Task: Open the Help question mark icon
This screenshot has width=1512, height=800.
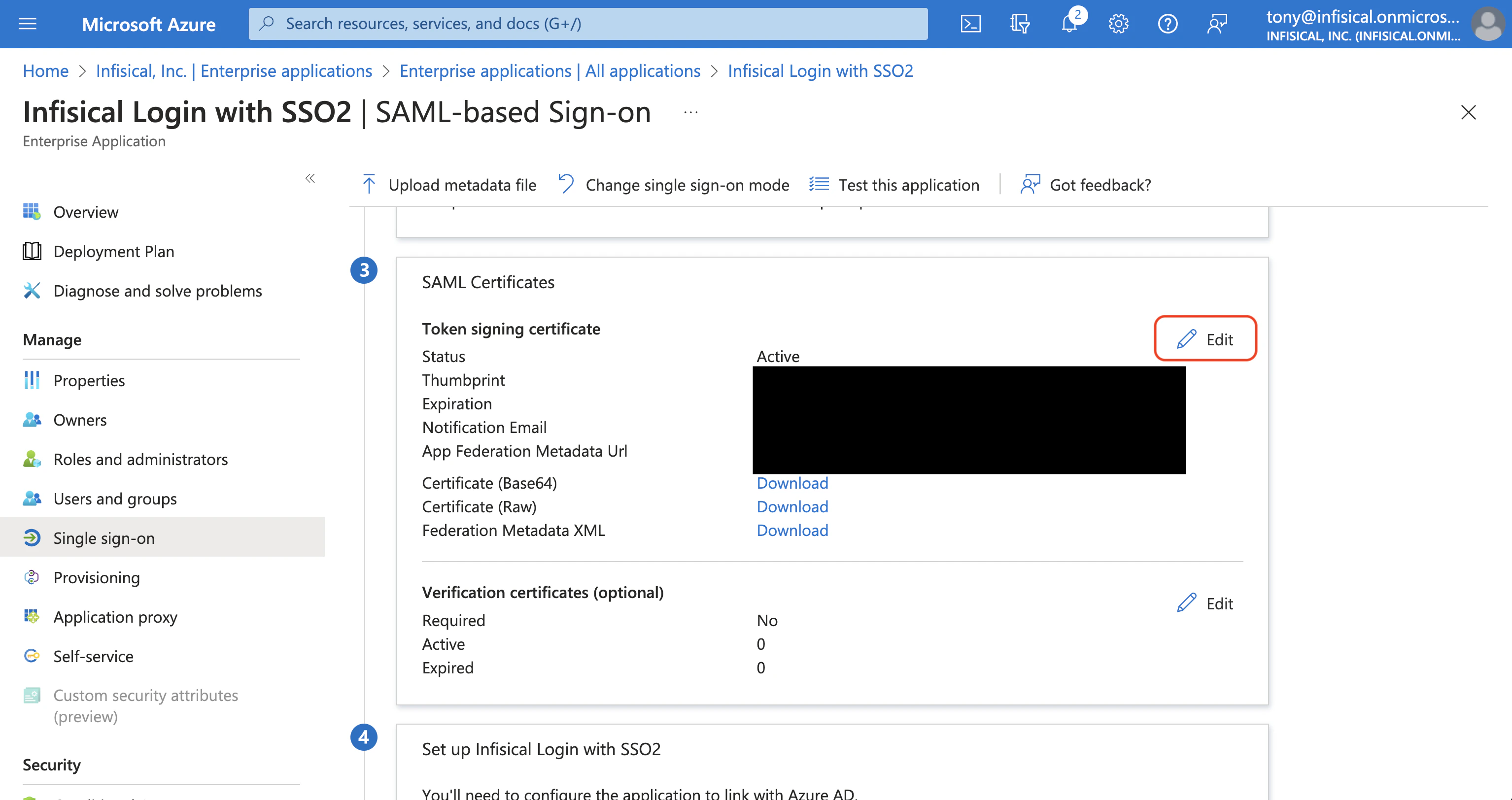Action: tap(1168, 24)
